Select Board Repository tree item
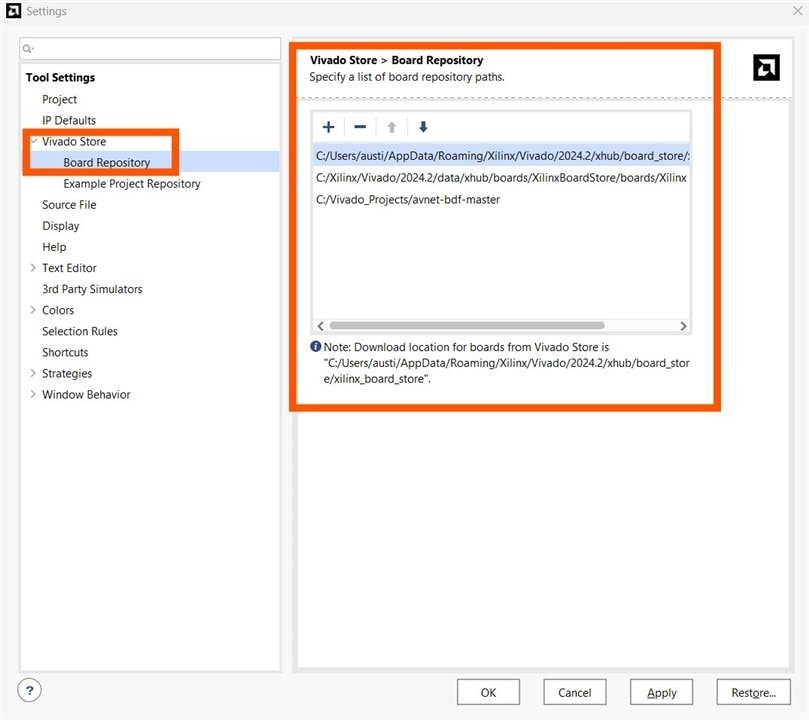Viewport: 809px width, 720px height. click(106, 162)
